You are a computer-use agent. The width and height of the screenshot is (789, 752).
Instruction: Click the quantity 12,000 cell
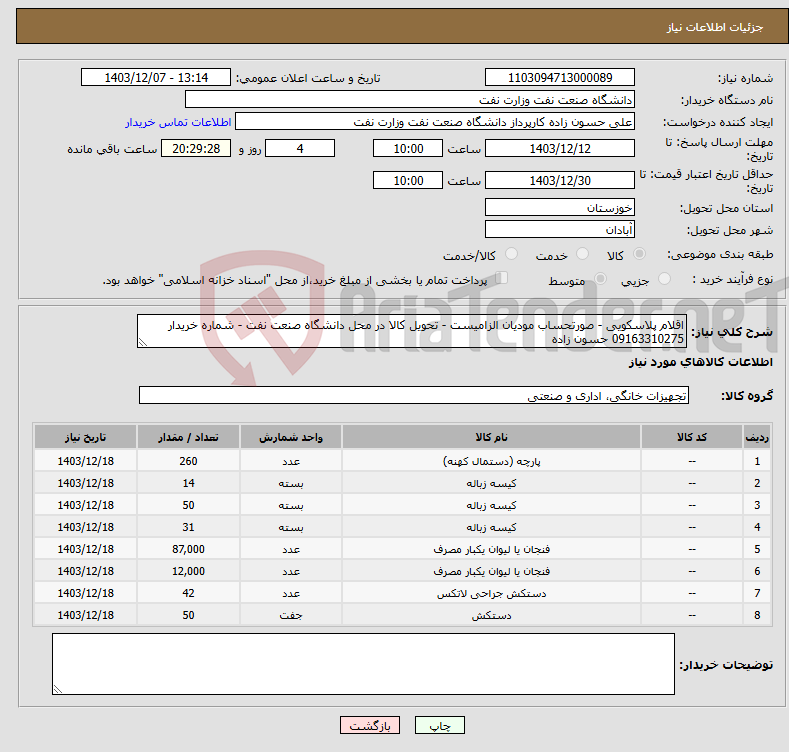[188, 571]
